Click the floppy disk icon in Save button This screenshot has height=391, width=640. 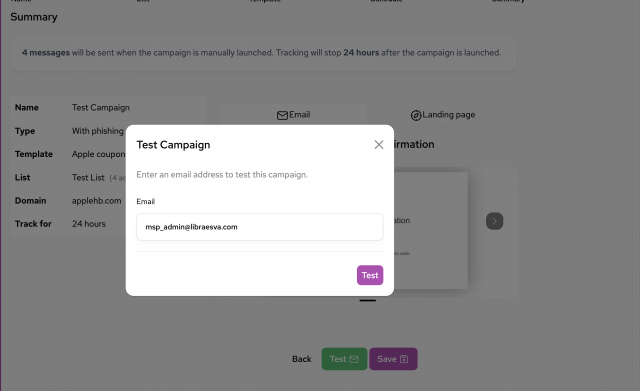tap(404, 359)
